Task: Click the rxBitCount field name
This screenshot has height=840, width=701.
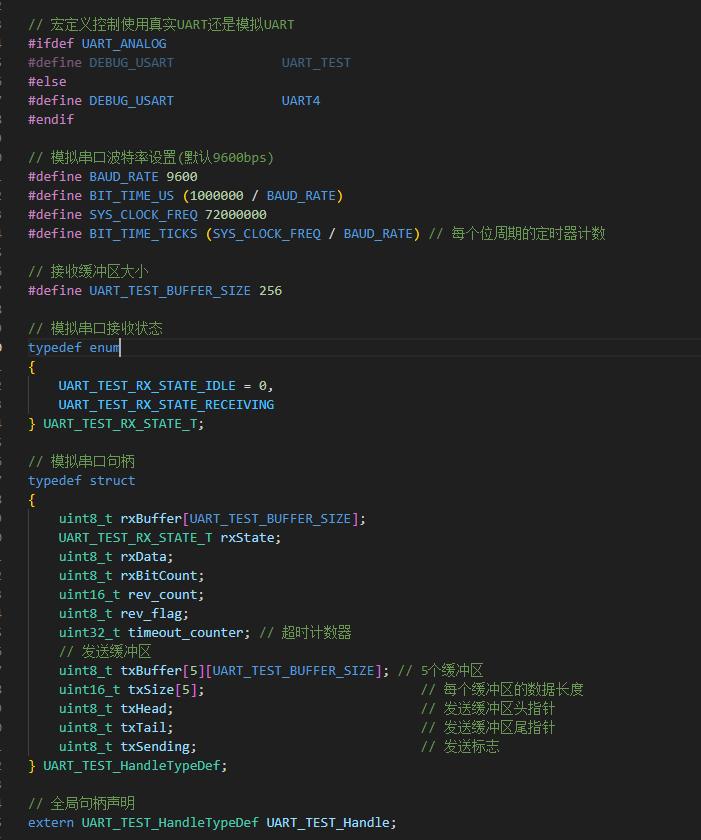Action: pos(159,576)
